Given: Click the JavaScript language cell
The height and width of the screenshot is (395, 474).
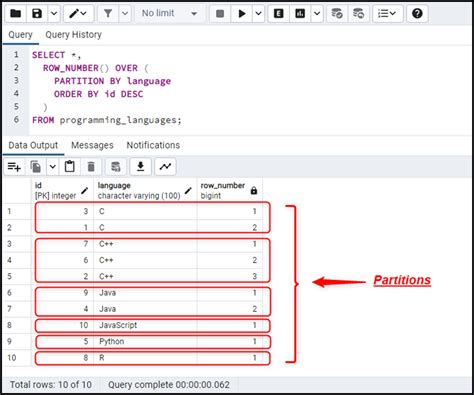Looking at the screenshot, I should [145, 325].
